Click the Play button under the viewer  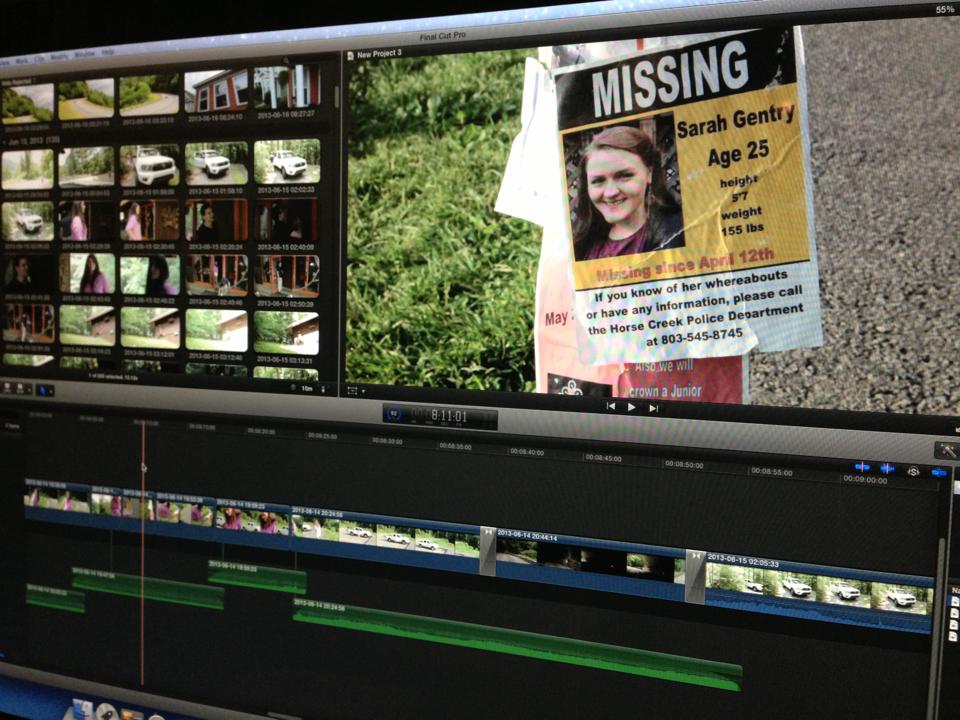coord(631,407)
